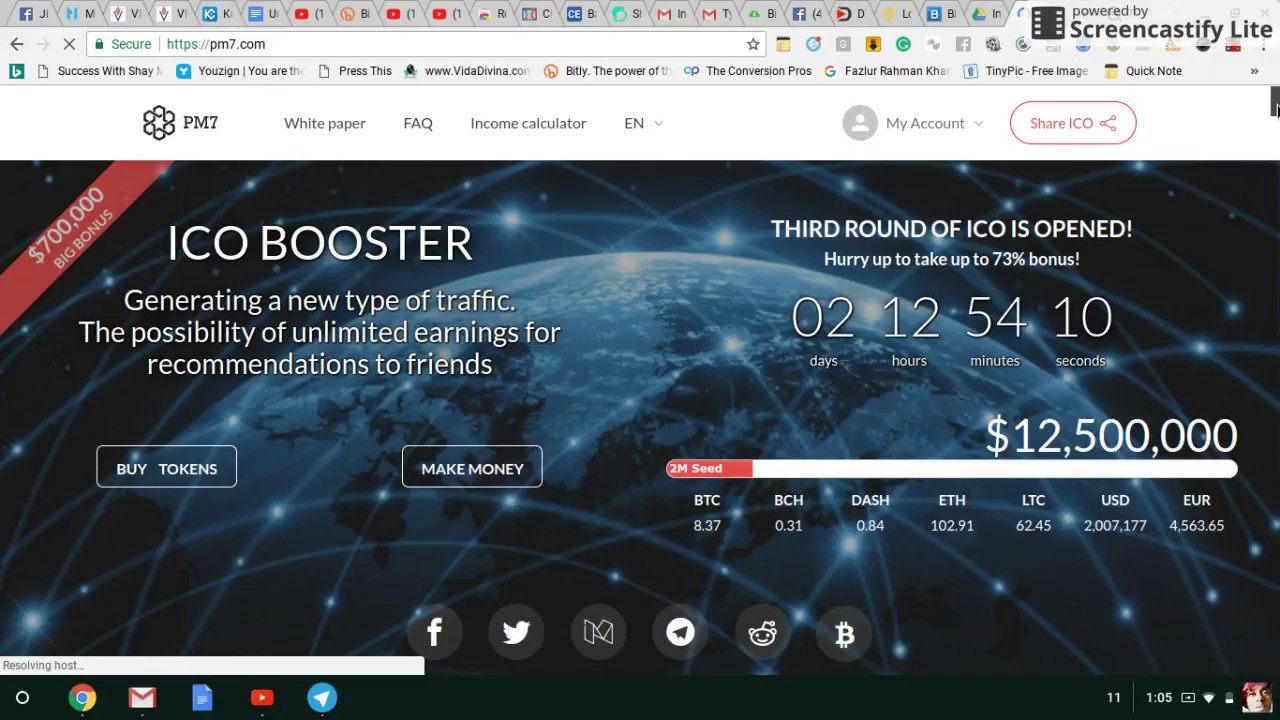
Task: Open the Fazlur Rahman Khan bookmark
Action: pyautogui.click(x=886, y=71)
